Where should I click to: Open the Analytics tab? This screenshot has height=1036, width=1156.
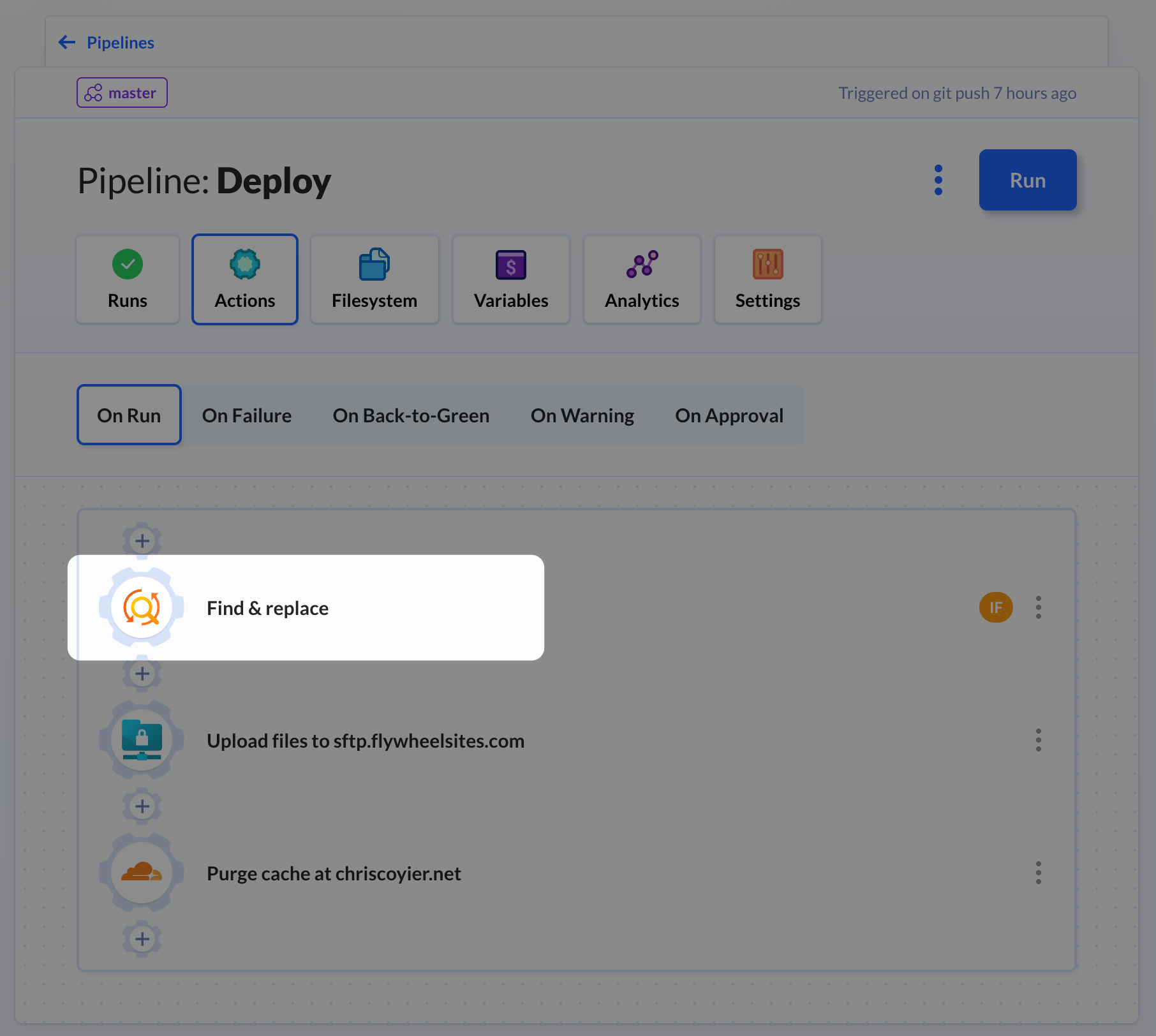642,279
